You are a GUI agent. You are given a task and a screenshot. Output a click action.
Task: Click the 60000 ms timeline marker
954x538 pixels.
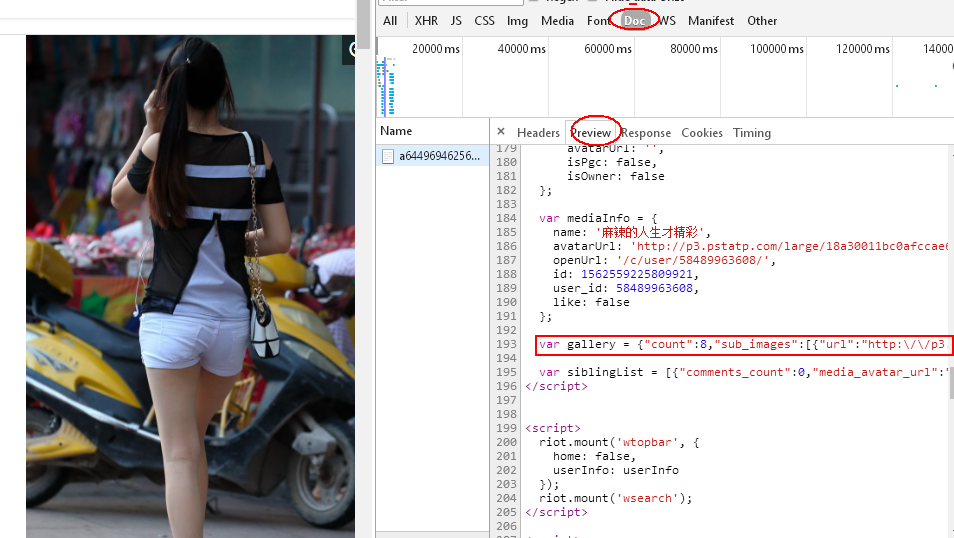click(x=608, y=49)
